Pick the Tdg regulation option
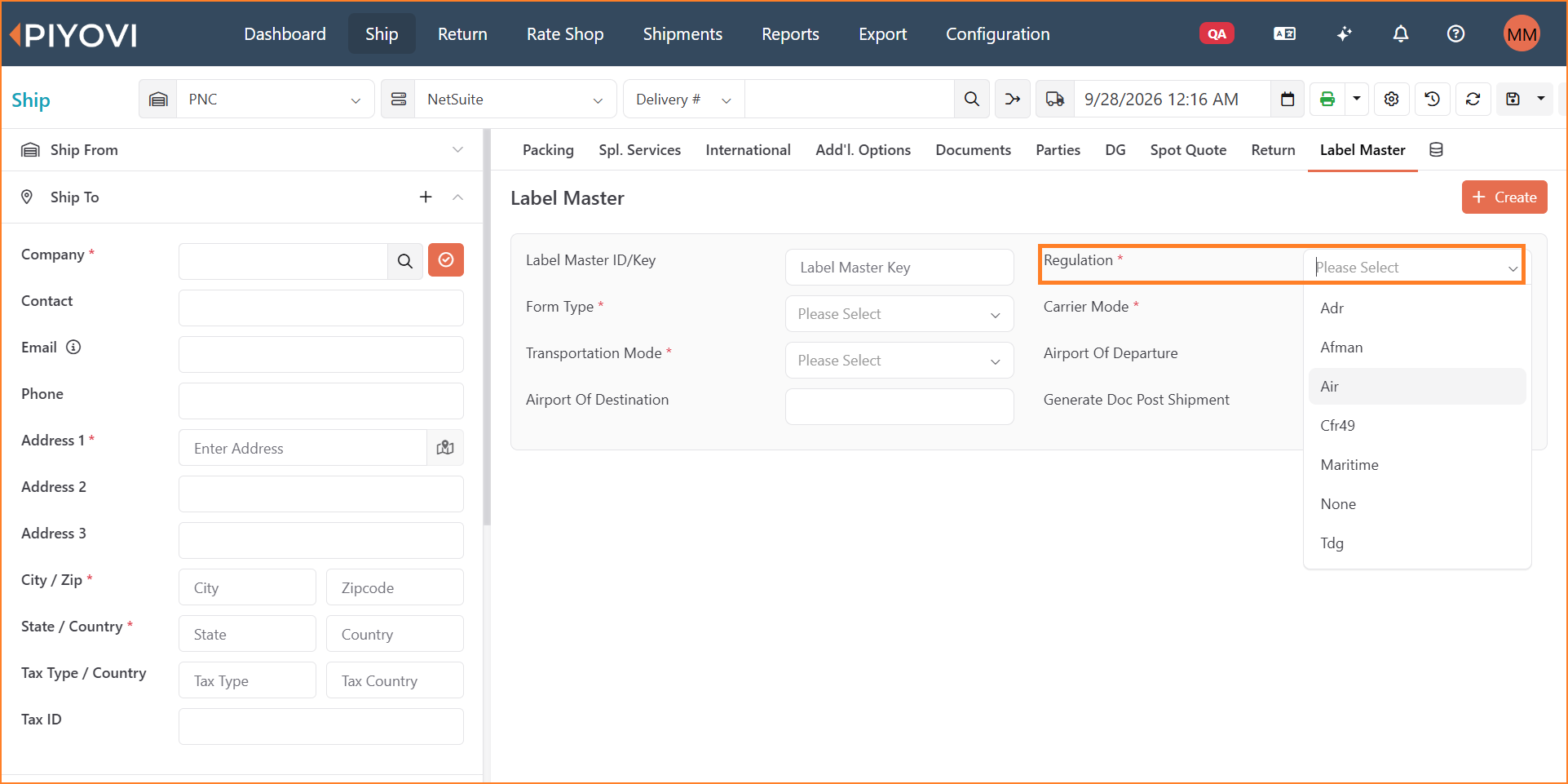 click(1417, 543)
